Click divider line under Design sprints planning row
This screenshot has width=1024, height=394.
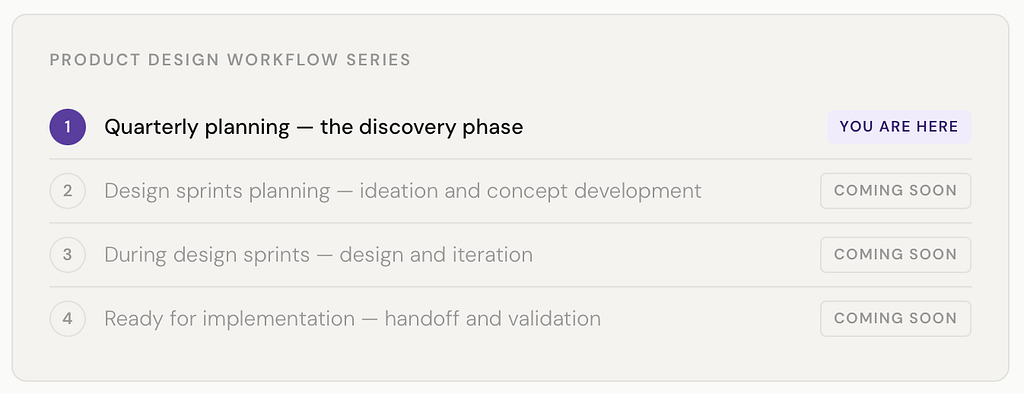click(x=510, y=223)
